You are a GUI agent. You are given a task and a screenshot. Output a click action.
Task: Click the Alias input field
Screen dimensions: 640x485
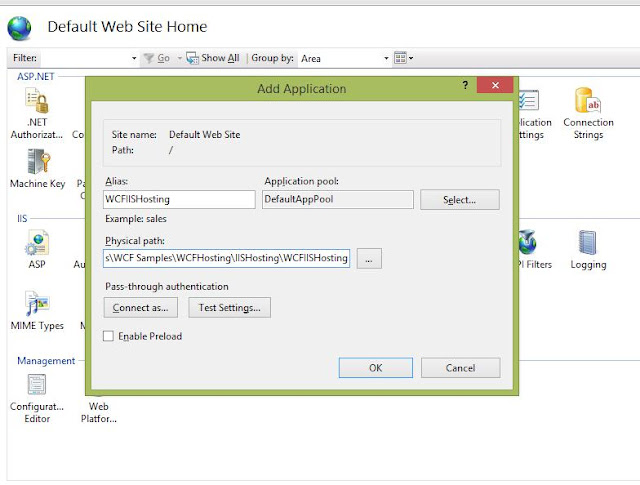click(179, 199)
